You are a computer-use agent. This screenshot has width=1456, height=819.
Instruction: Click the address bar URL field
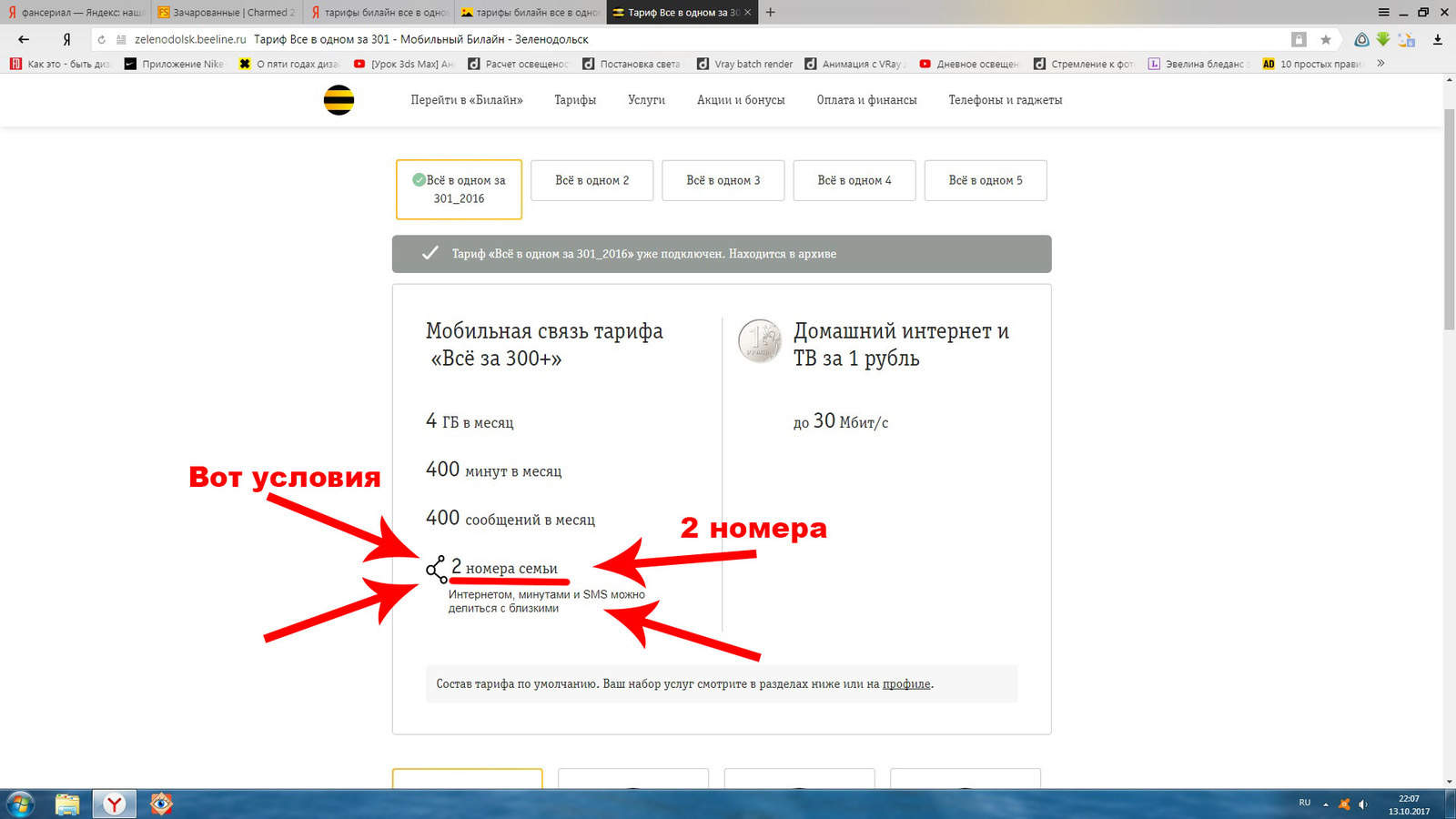coord(692,39)
